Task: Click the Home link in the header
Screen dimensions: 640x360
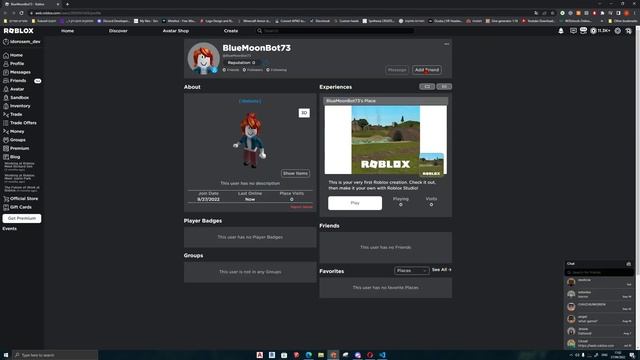Action: pos(68,31)
